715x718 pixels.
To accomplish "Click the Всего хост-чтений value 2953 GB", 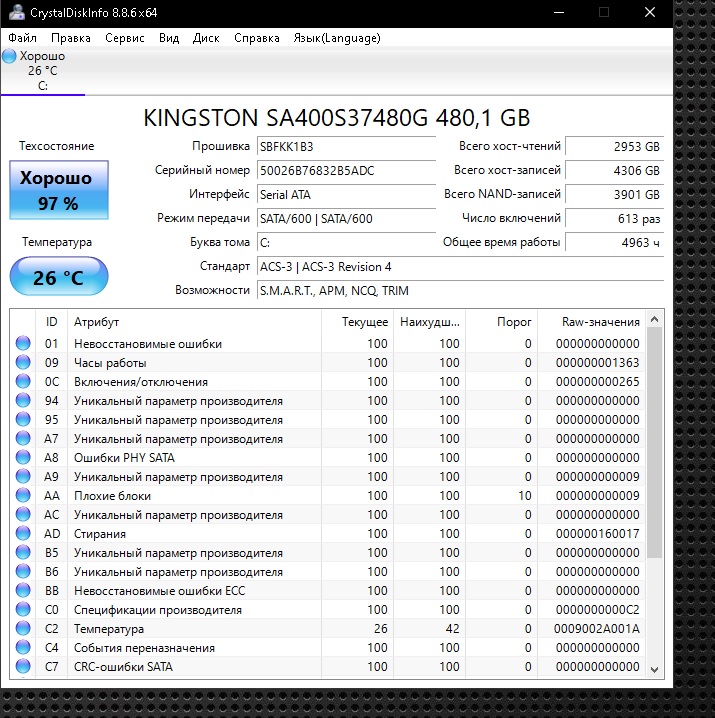I will point(614,147).
